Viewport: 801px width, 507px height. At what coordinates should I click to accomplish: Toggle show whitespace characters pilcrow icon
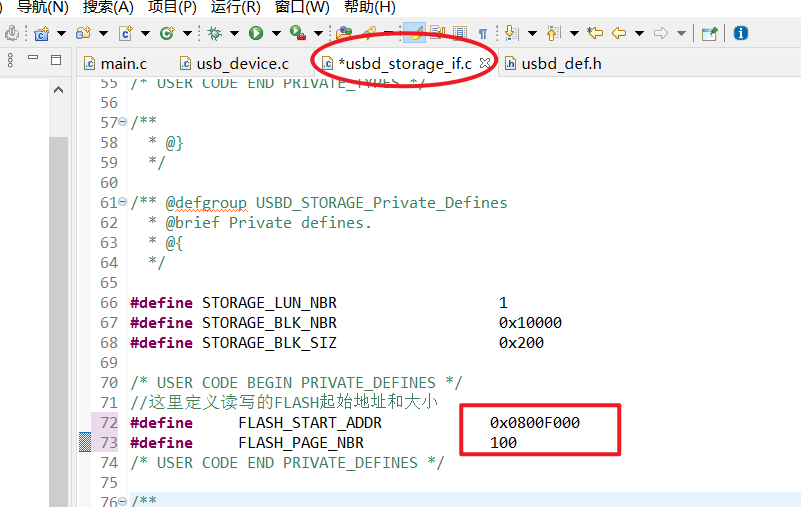point(483,33)
